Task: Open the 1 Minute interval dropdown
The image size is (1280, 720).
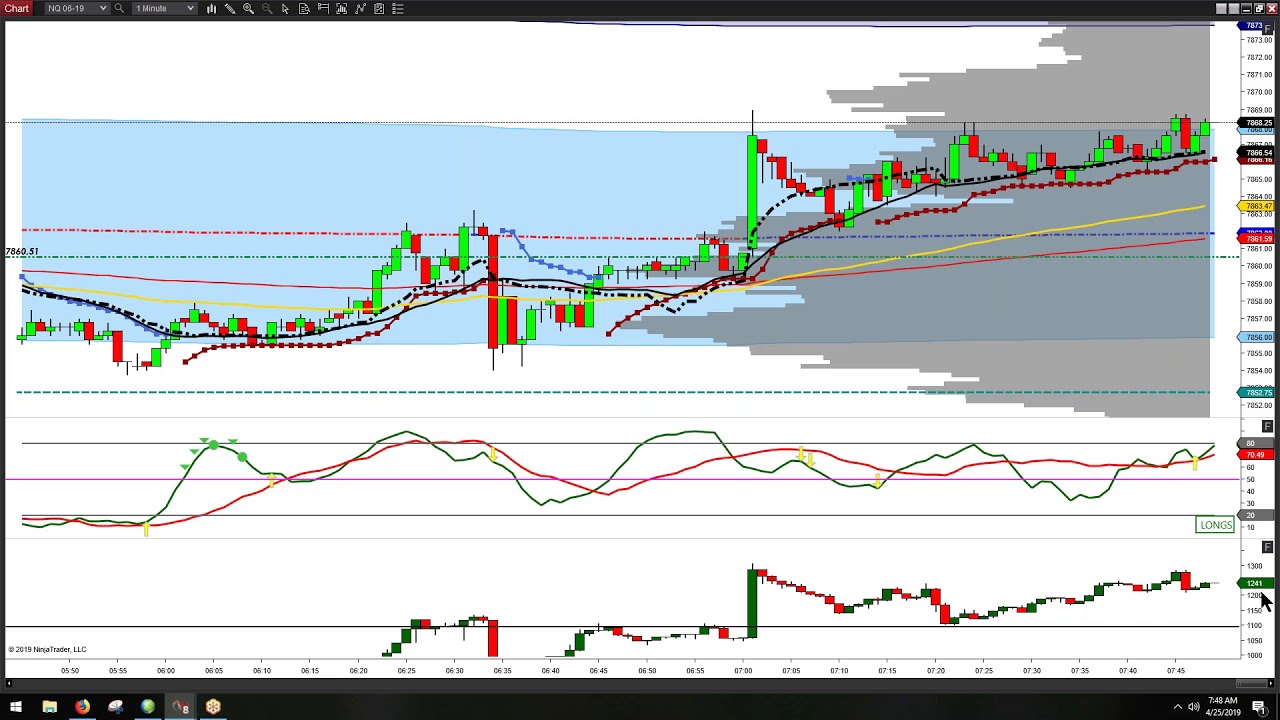Action: pyautogui.click(x=165, y=8)
